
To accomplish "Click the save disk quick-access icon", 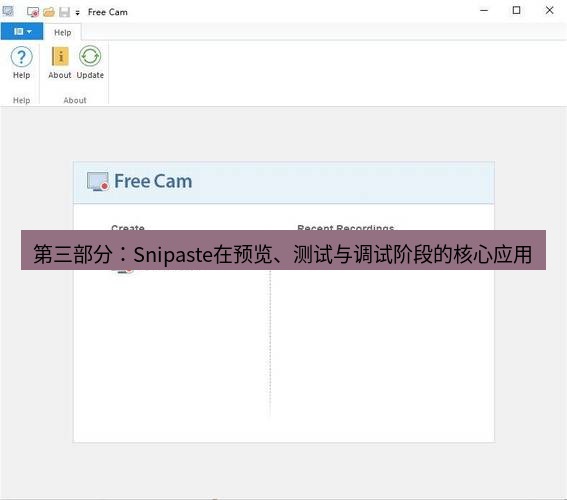I will [64, 12].
